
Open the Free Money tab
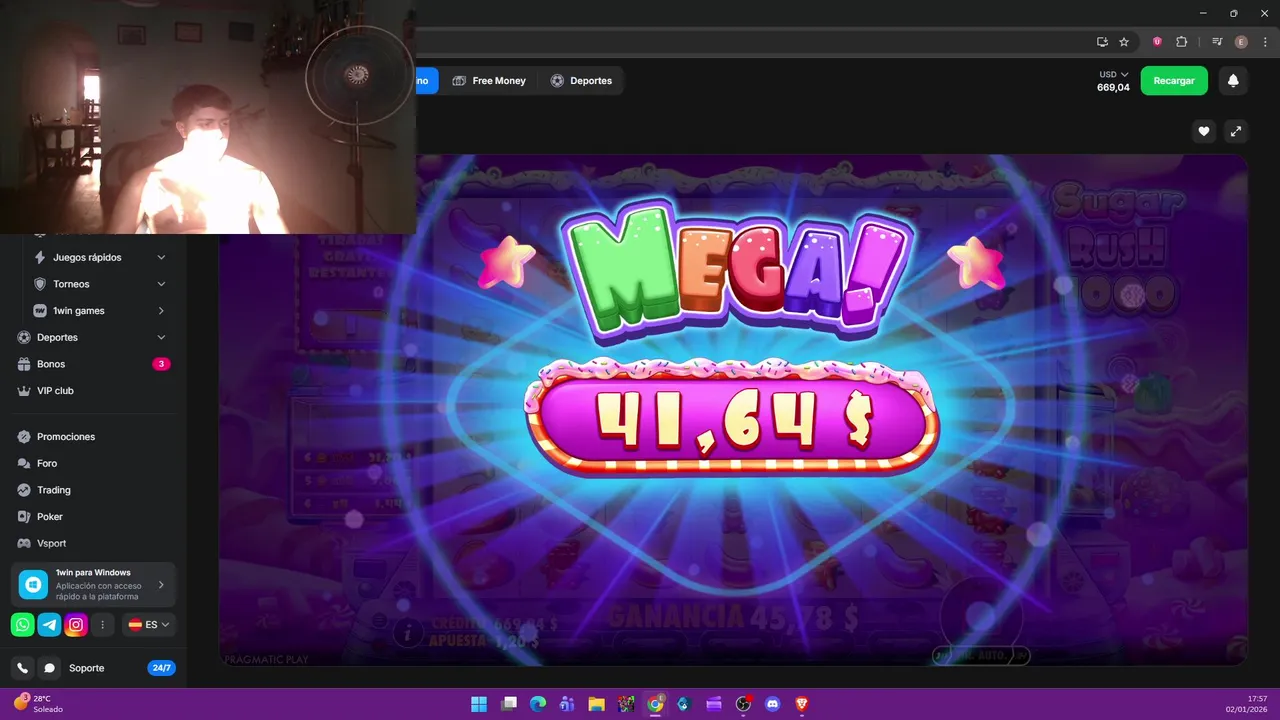(489, 81)
